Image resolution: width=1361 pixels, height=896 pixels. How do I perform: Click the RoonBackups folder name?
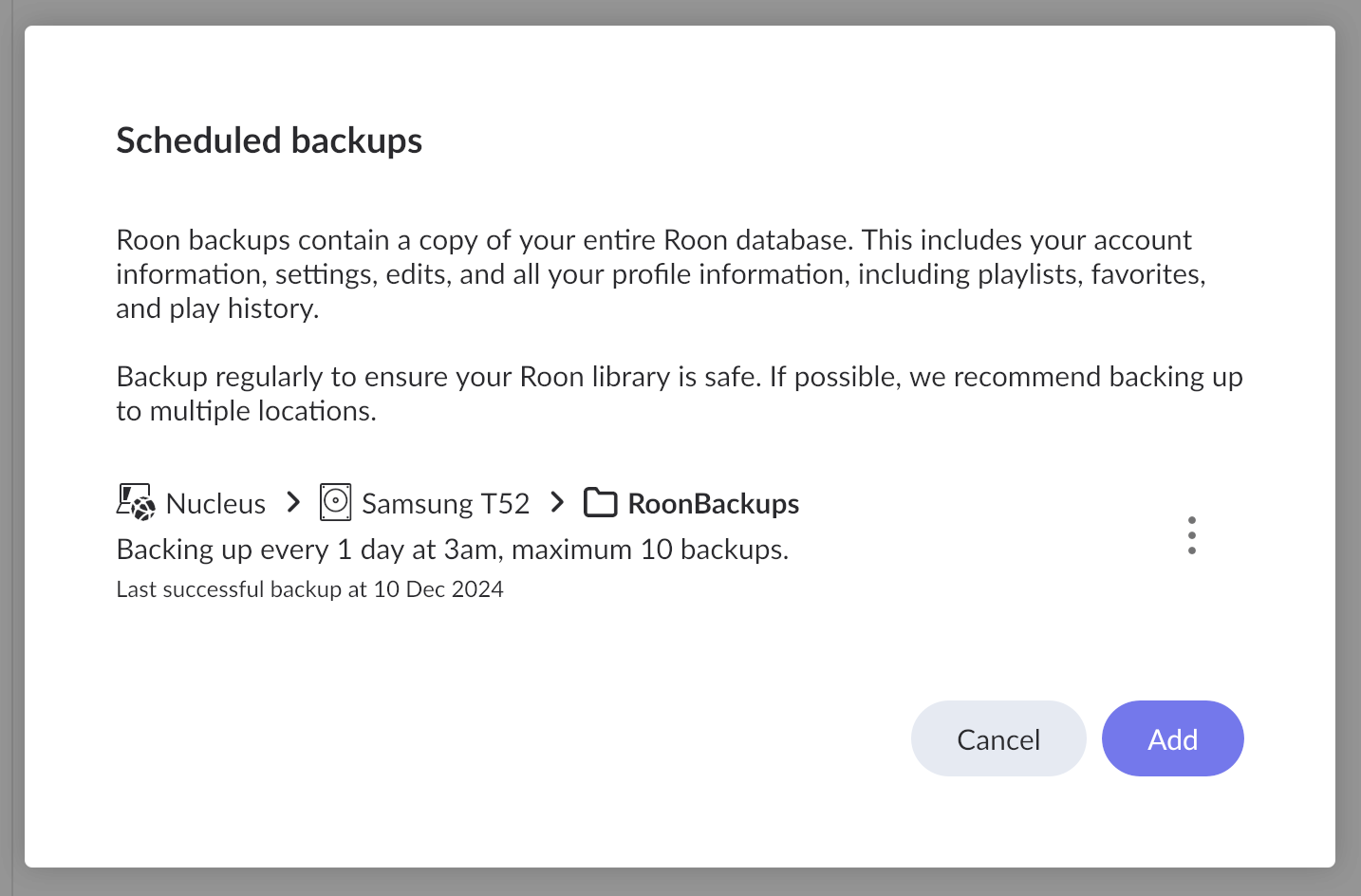714,503
